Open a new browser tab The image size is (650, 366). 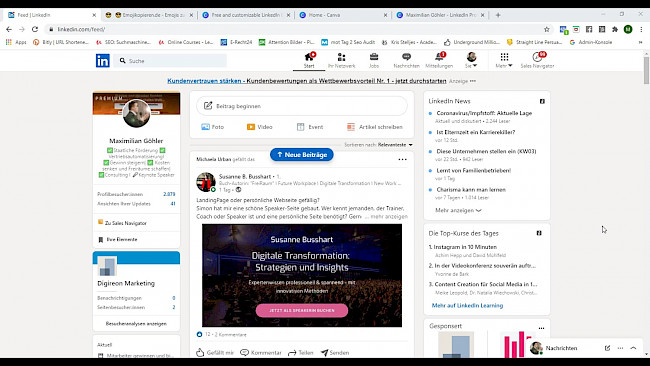[498, 15]
